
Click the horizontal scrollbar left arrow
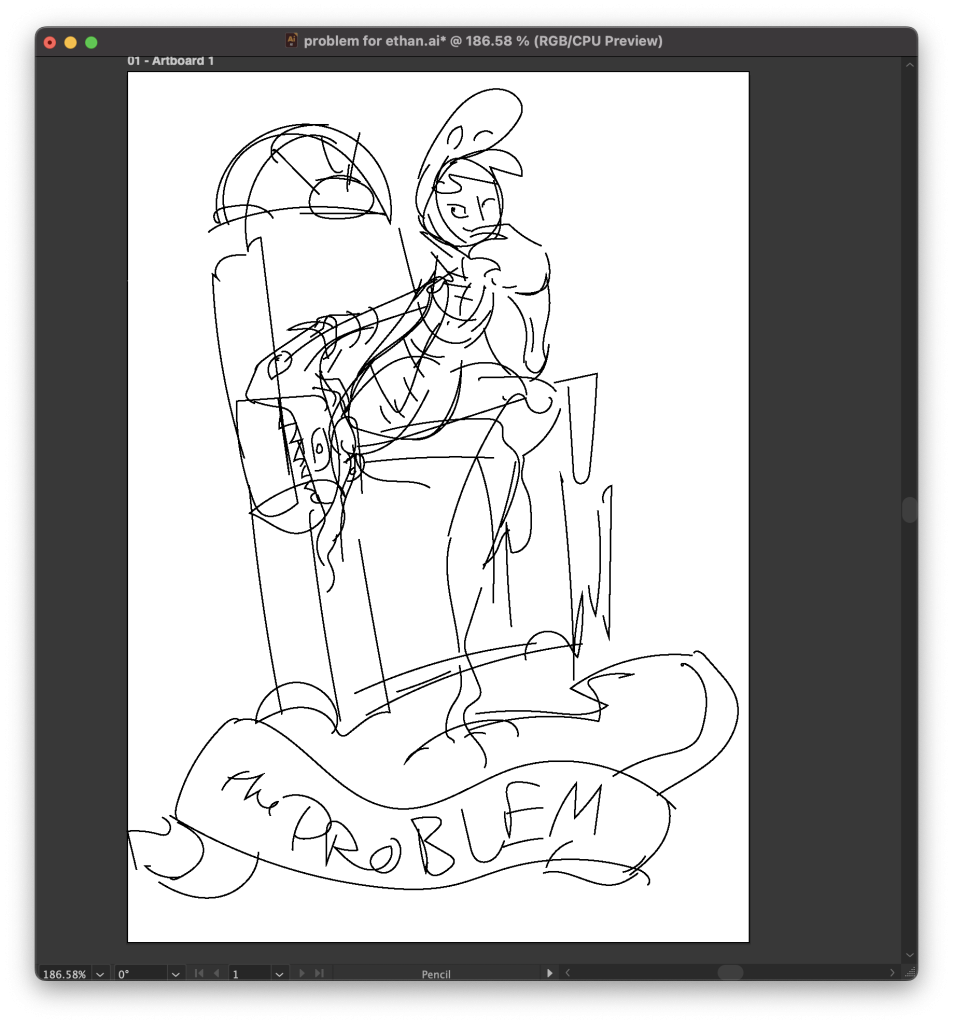point(568,973)
